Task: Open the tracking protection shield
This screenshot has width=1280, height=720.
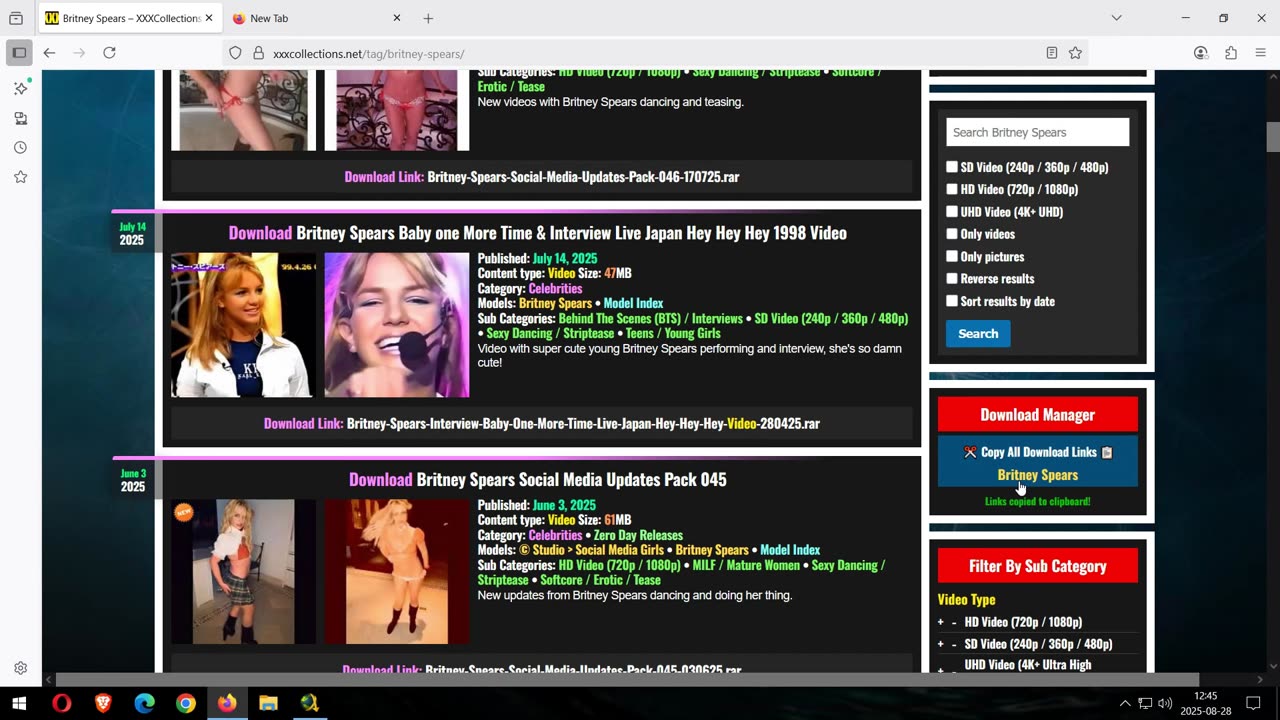Action: pyautogui.click(x=236, y=53)
